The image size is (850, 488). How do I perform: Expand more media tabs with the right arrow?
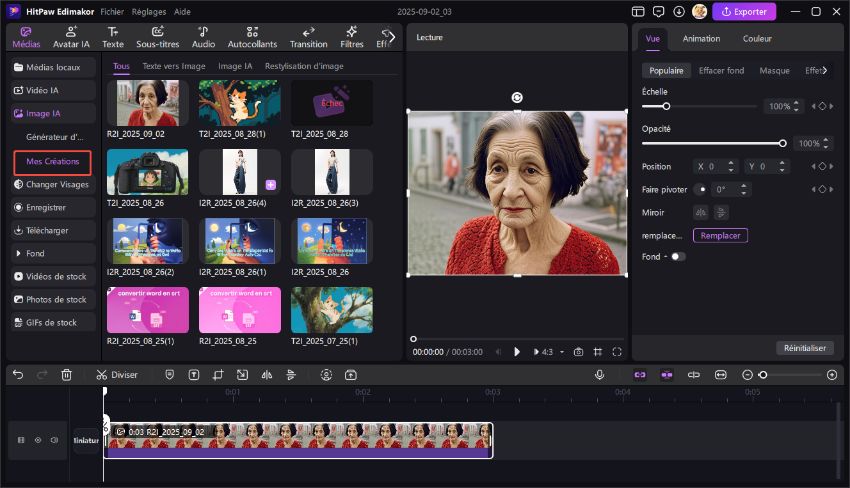click(391, 37)
